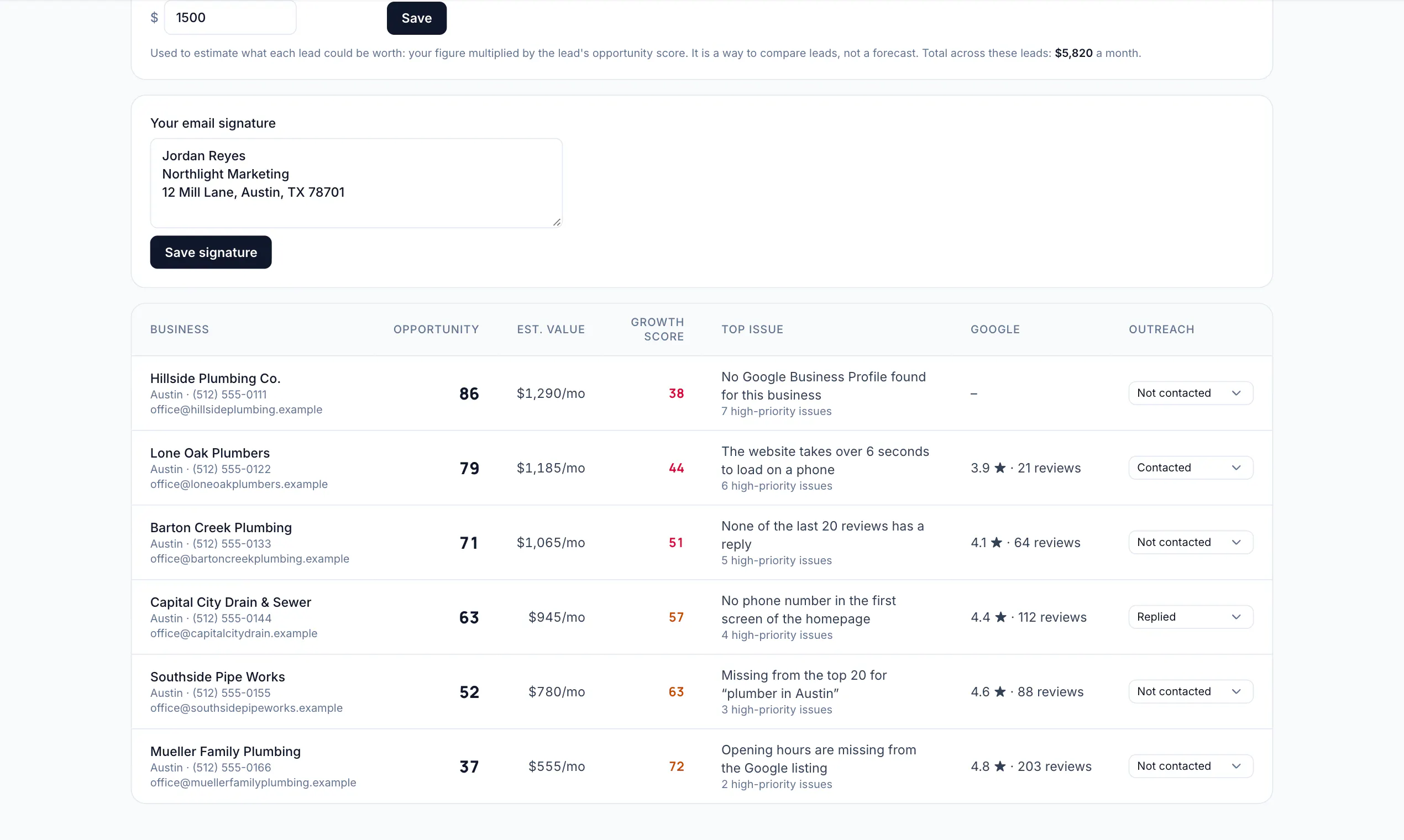Click the Southside Pipe Works business name
The width and height of the screenshot is (1404, 840).
(x=217, y=677)
